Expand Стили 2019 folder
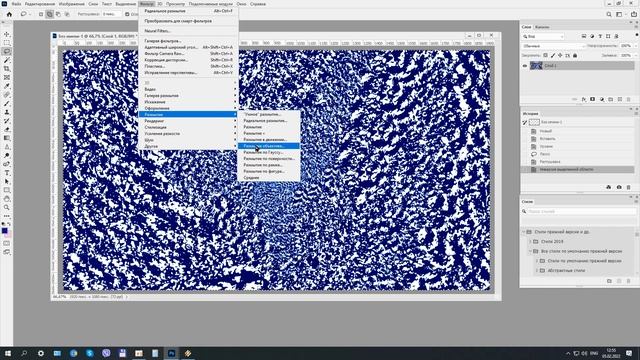 [531, 241]
